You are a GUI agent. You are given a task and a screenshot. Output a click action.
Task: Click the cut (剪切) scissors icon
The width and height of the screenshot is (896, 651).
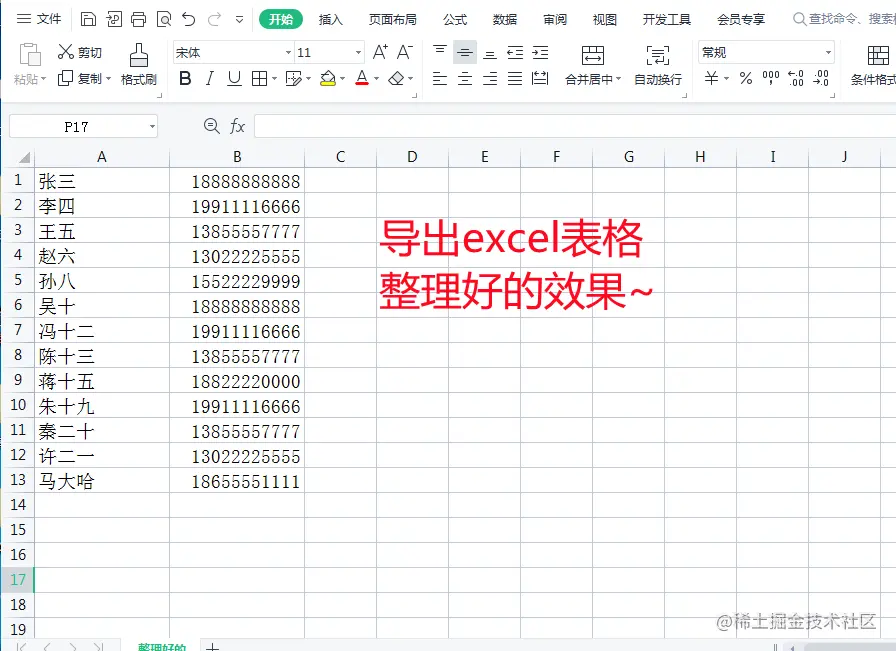pos(65,50)
